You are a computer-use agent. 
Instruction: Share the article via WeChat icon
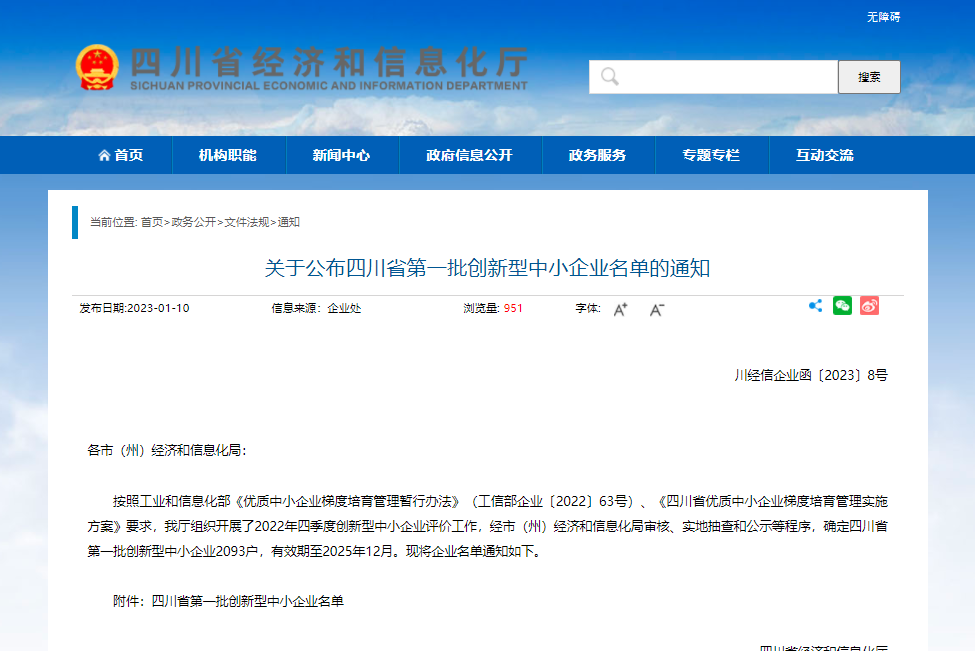[842, 306]
